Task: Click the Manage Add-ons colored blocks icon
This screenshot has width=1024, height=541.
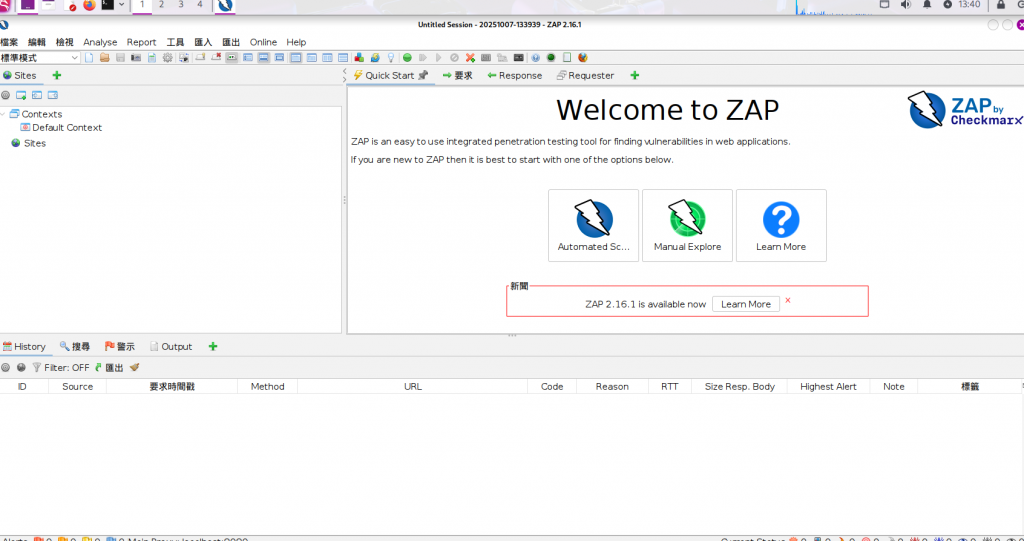Action: [359, 57]
